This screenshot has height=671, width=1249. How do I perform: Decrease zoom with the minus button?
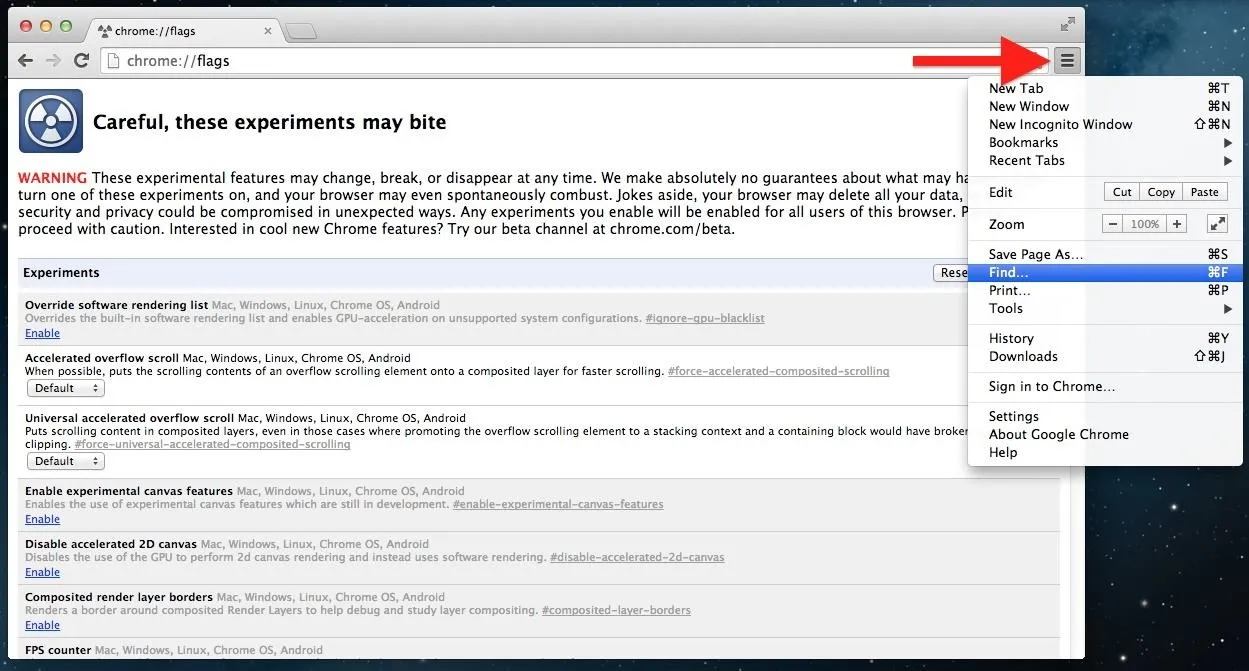tap(1113, 224)
